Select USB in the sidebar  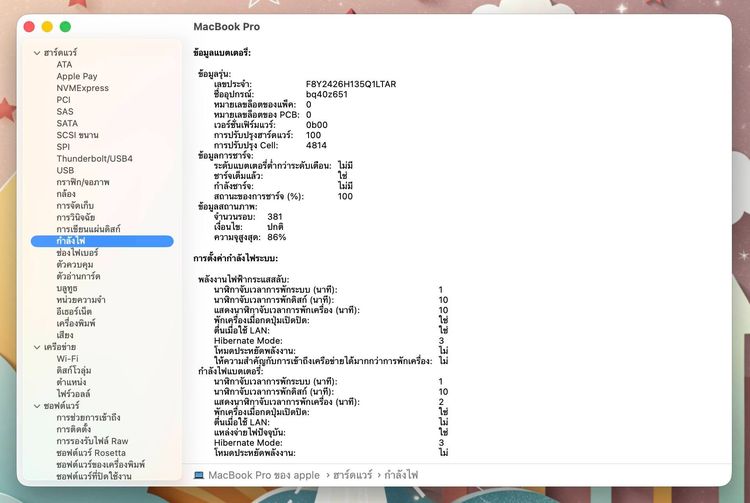65,170
